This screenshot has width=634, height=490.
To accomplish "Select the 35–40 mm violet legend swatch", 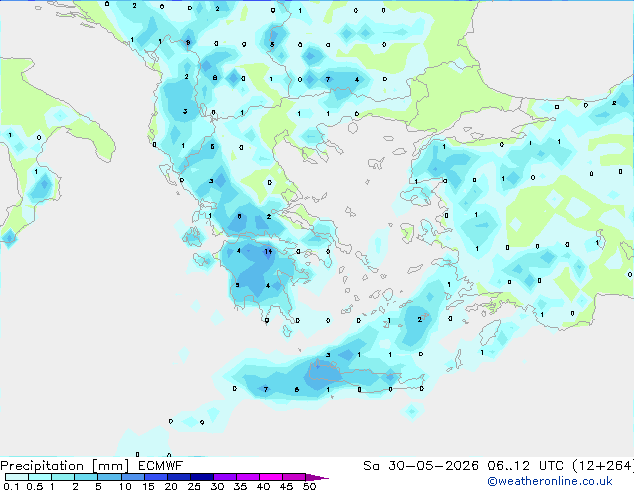I will point(248,477).
